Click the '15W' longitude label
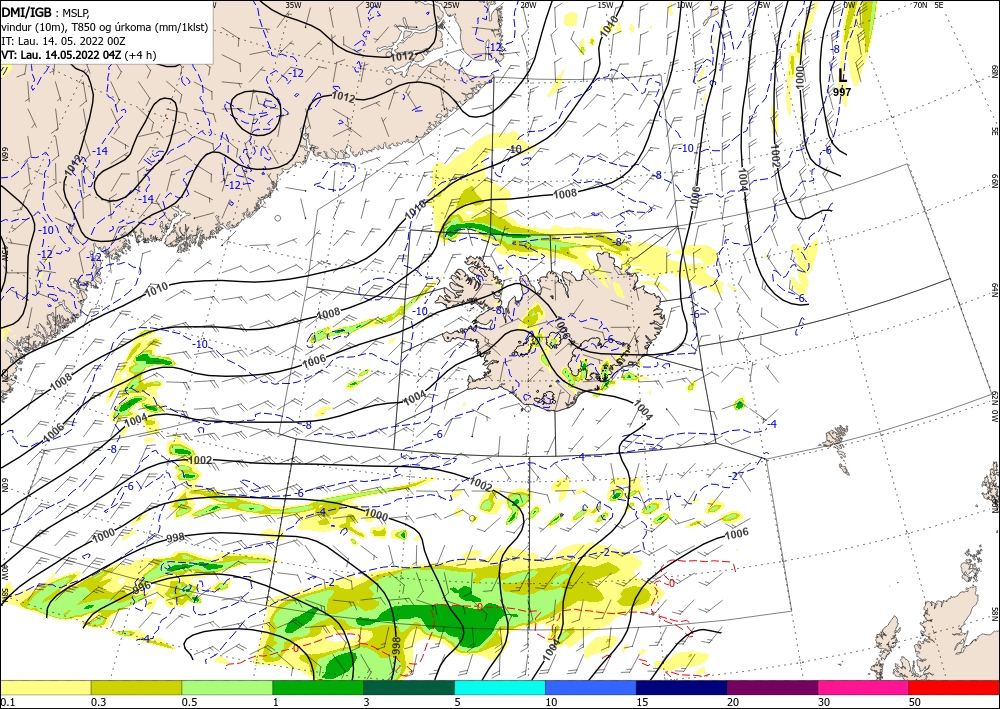Screen dimensions: 1000x709 click(x=605, y=5)
